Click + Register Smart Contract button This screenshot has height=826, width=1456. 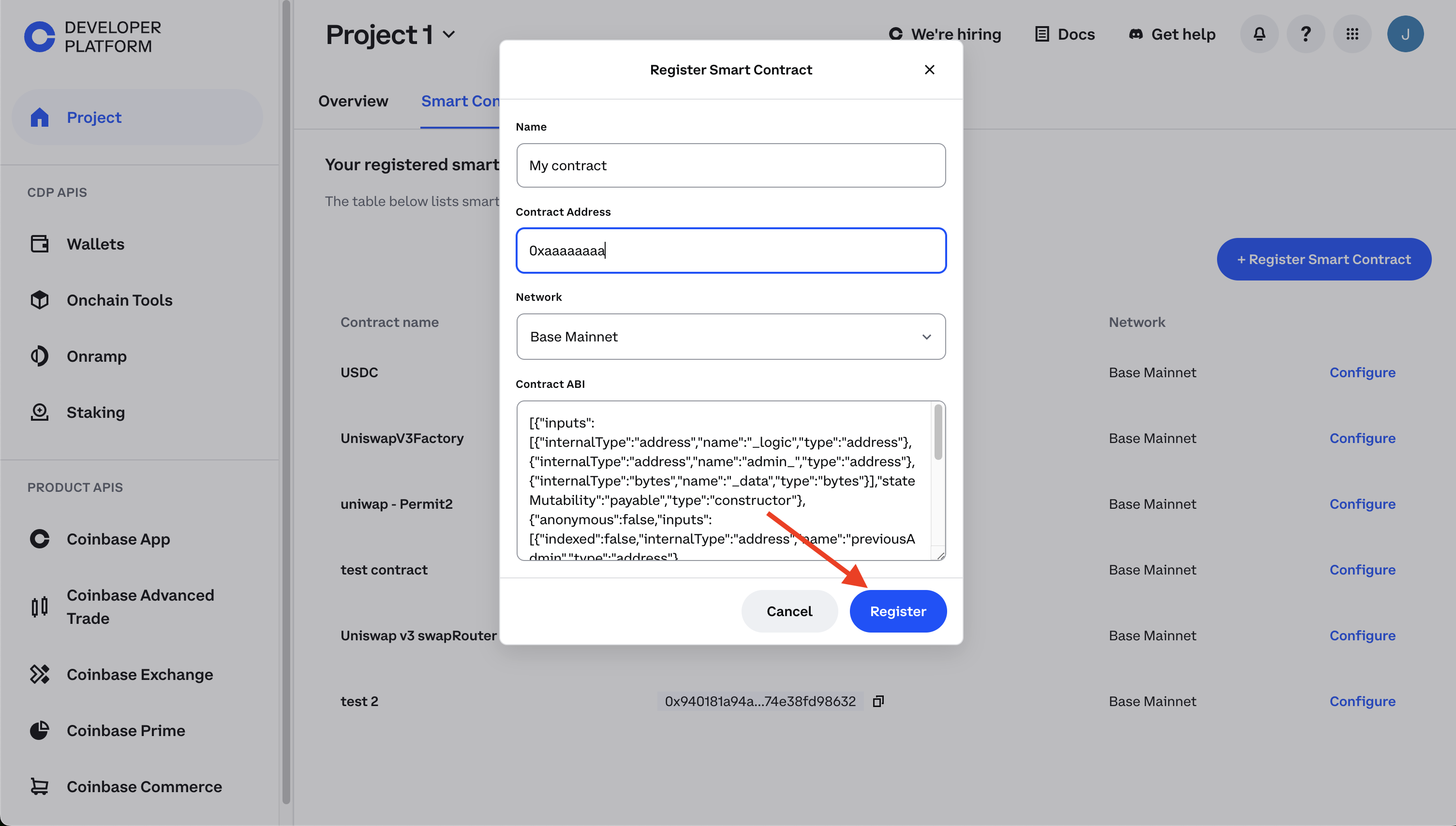point(1324,259)
